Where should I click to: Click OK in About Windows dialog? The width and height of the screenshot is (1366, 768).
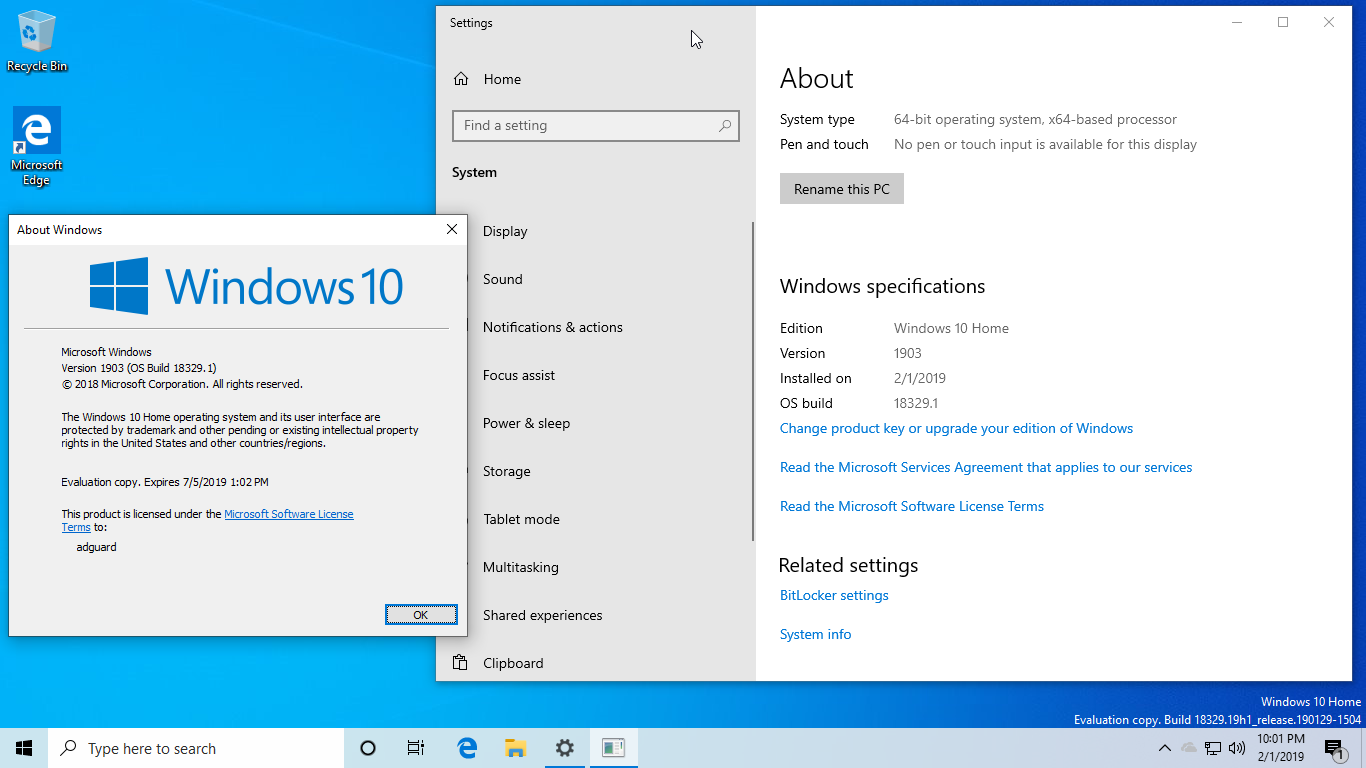click(x=421, y=615)
